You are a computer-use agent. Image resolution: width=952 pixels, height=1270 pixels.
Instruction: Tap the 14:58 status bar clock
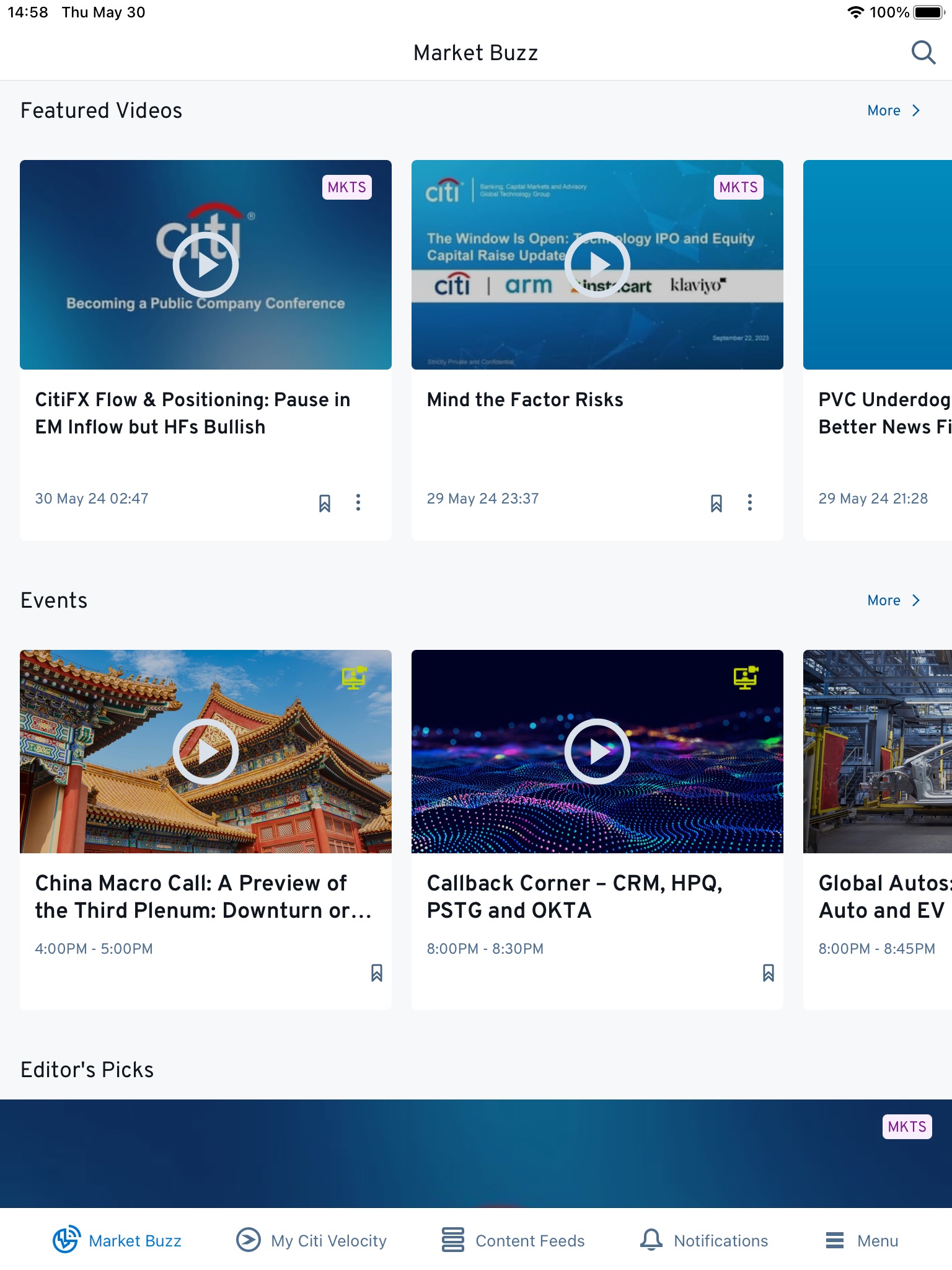point(28,12)
